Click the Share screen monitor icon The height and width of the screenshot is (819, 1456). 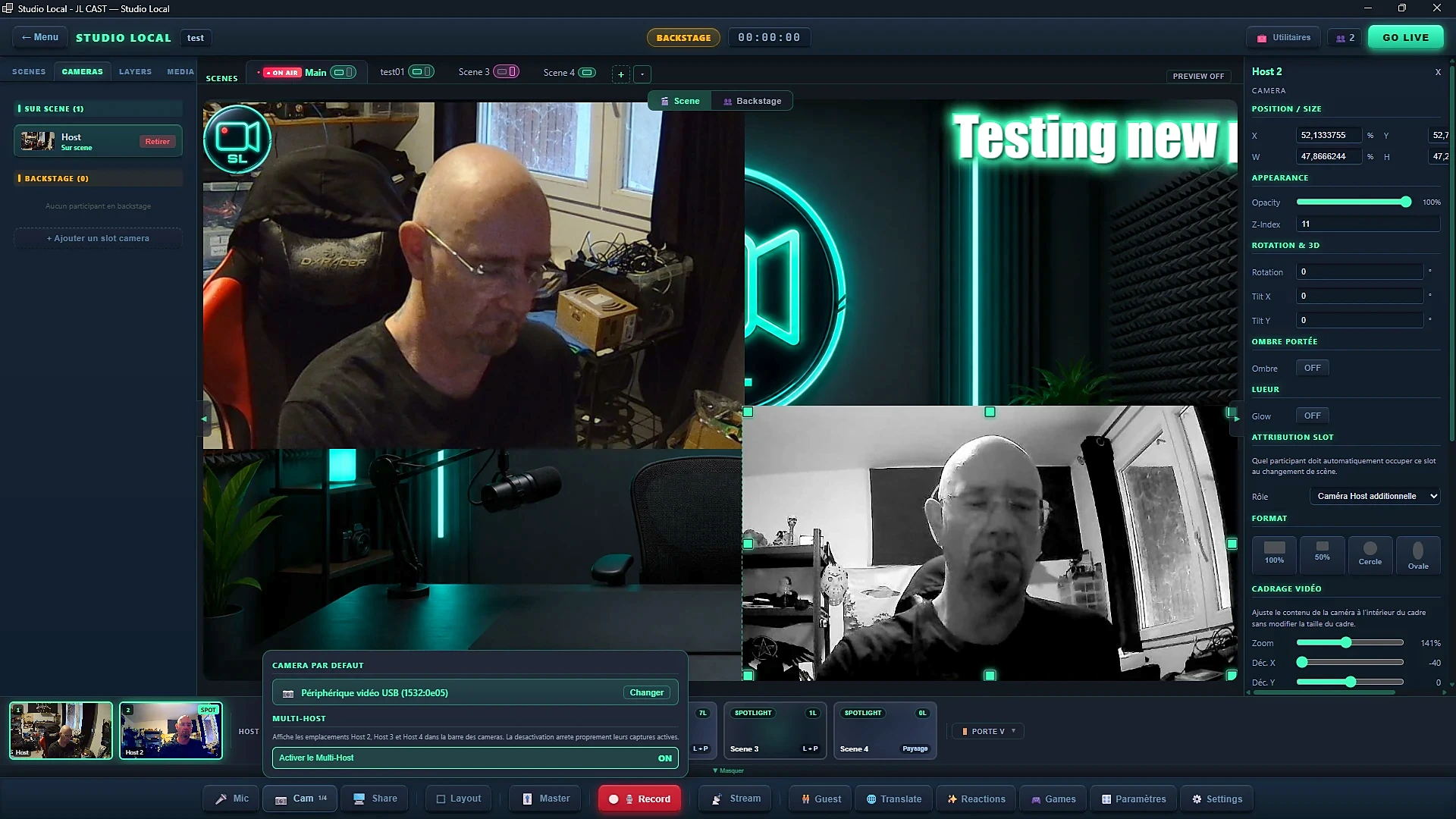359,799
